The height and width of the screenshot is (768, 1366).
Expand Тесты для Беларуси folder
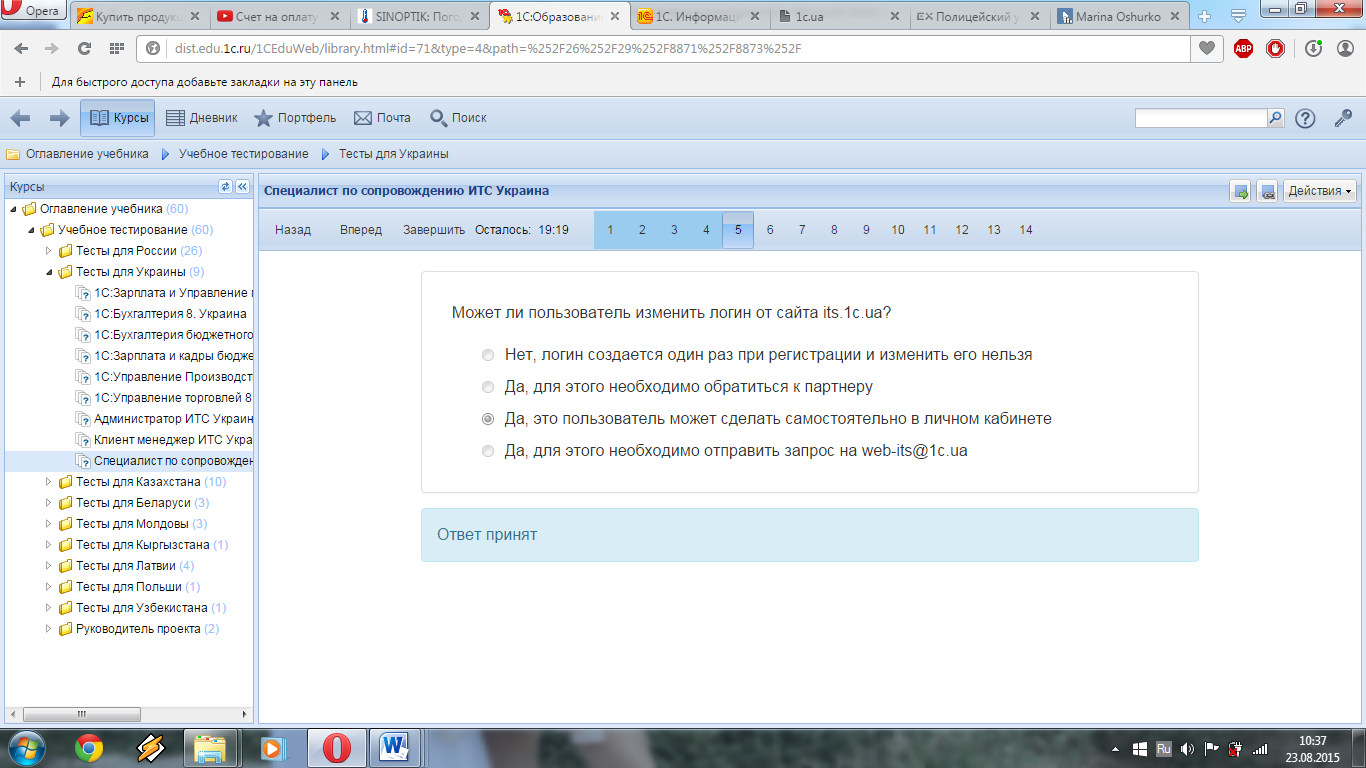click(x=49, y=503)
